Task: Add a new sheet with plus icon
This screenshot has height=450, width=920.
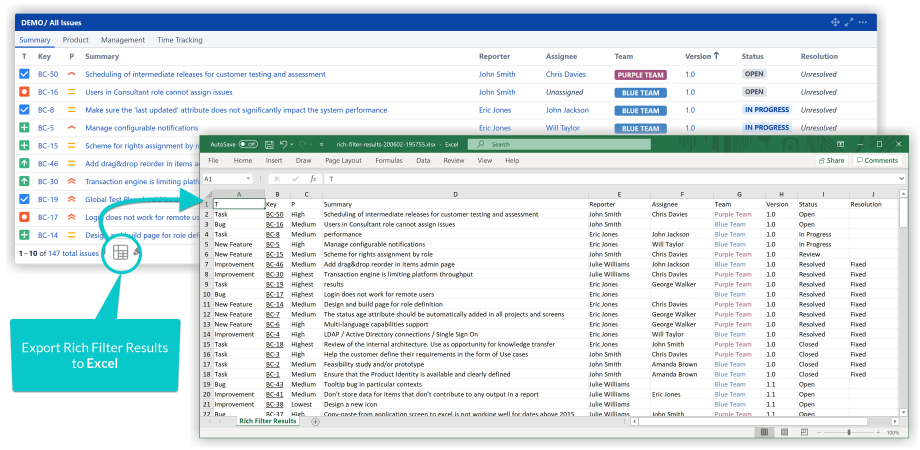Action: [x=316, y=421]
